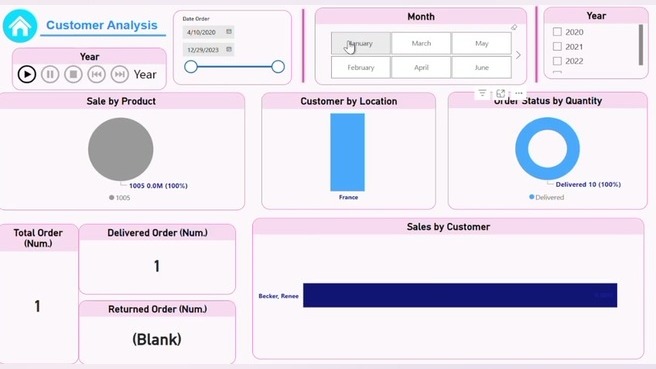Open the start date calendar picker

pyautogui.click(x=229, y=32)
